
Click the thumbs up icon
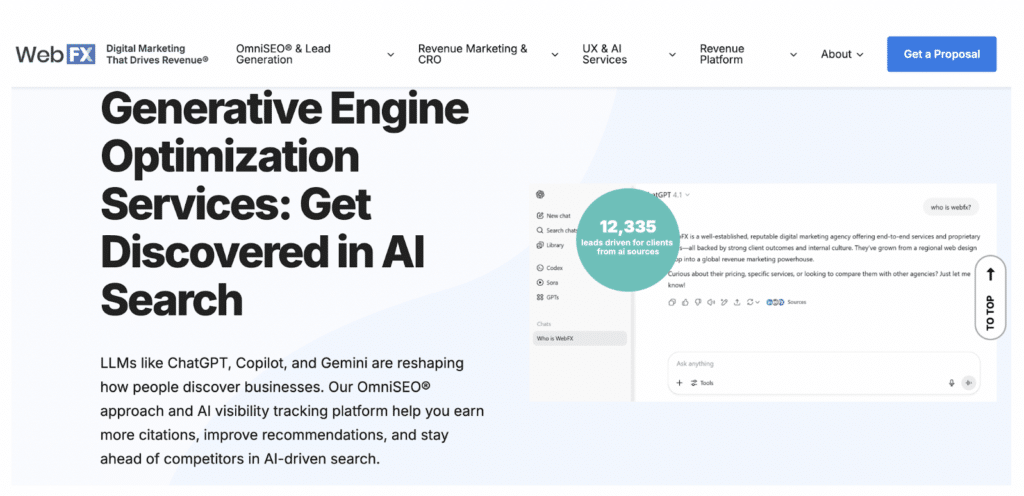click(685, 302)
